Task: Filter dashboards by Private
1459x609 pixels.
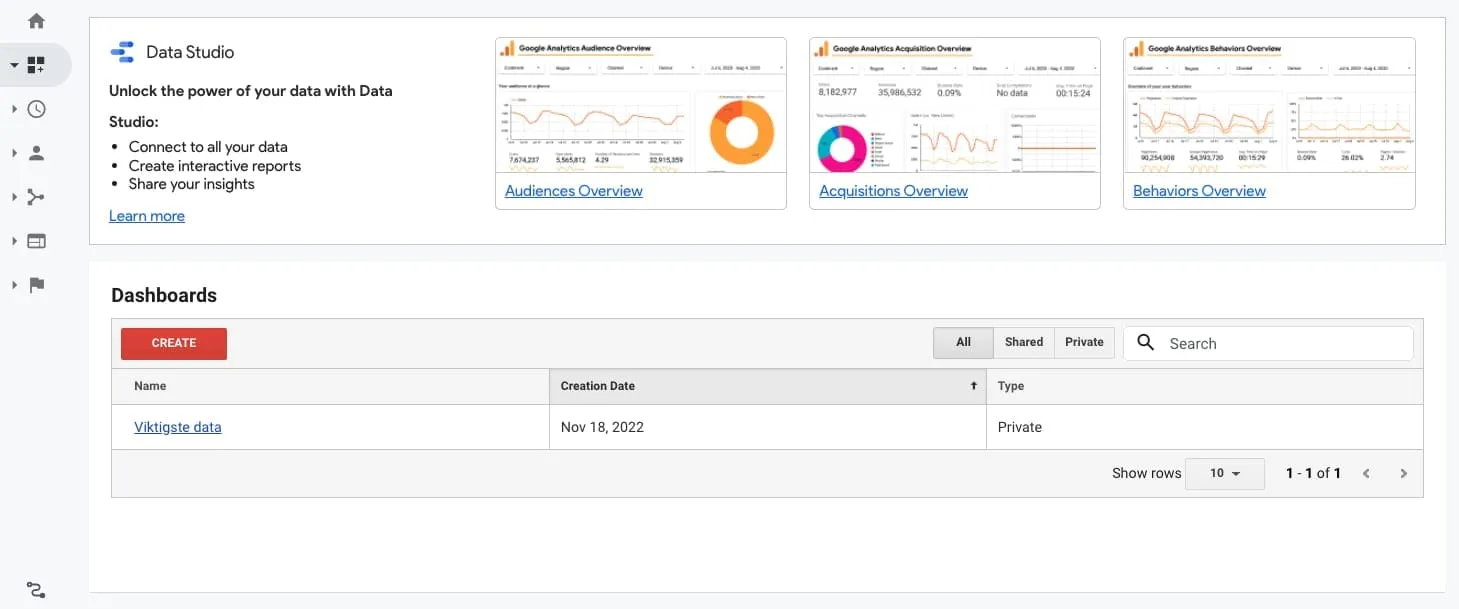Action: point(1084,342)
